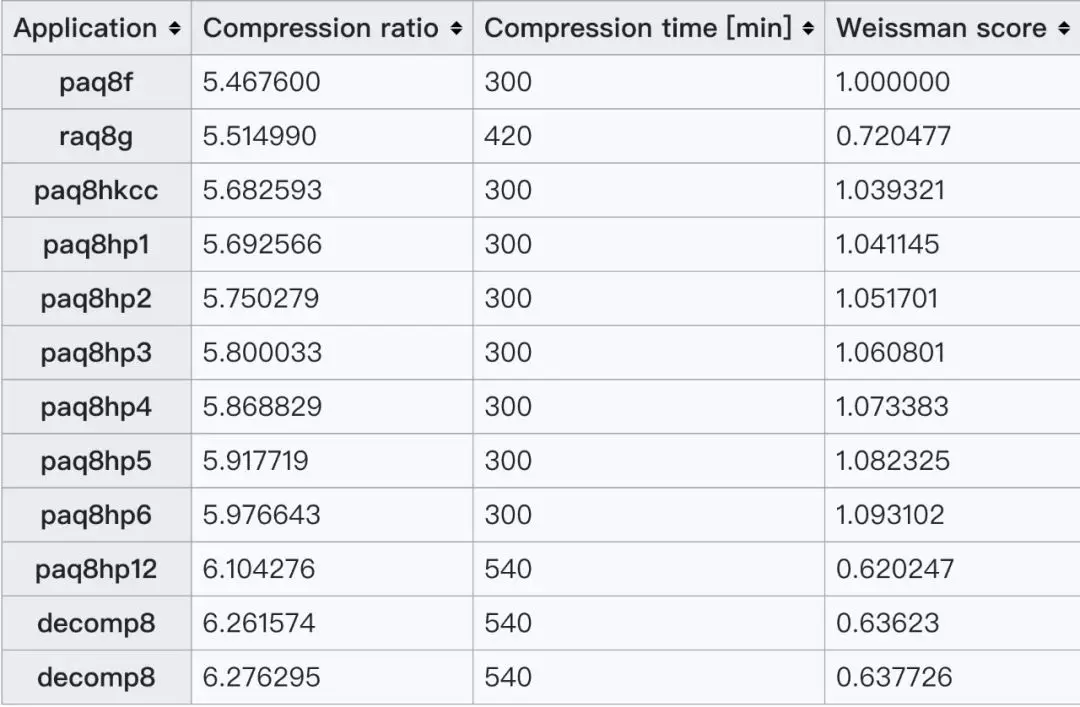Sort by Weissman score arrows icon
The image size is (1080, 707).
tap(1064, 28)
